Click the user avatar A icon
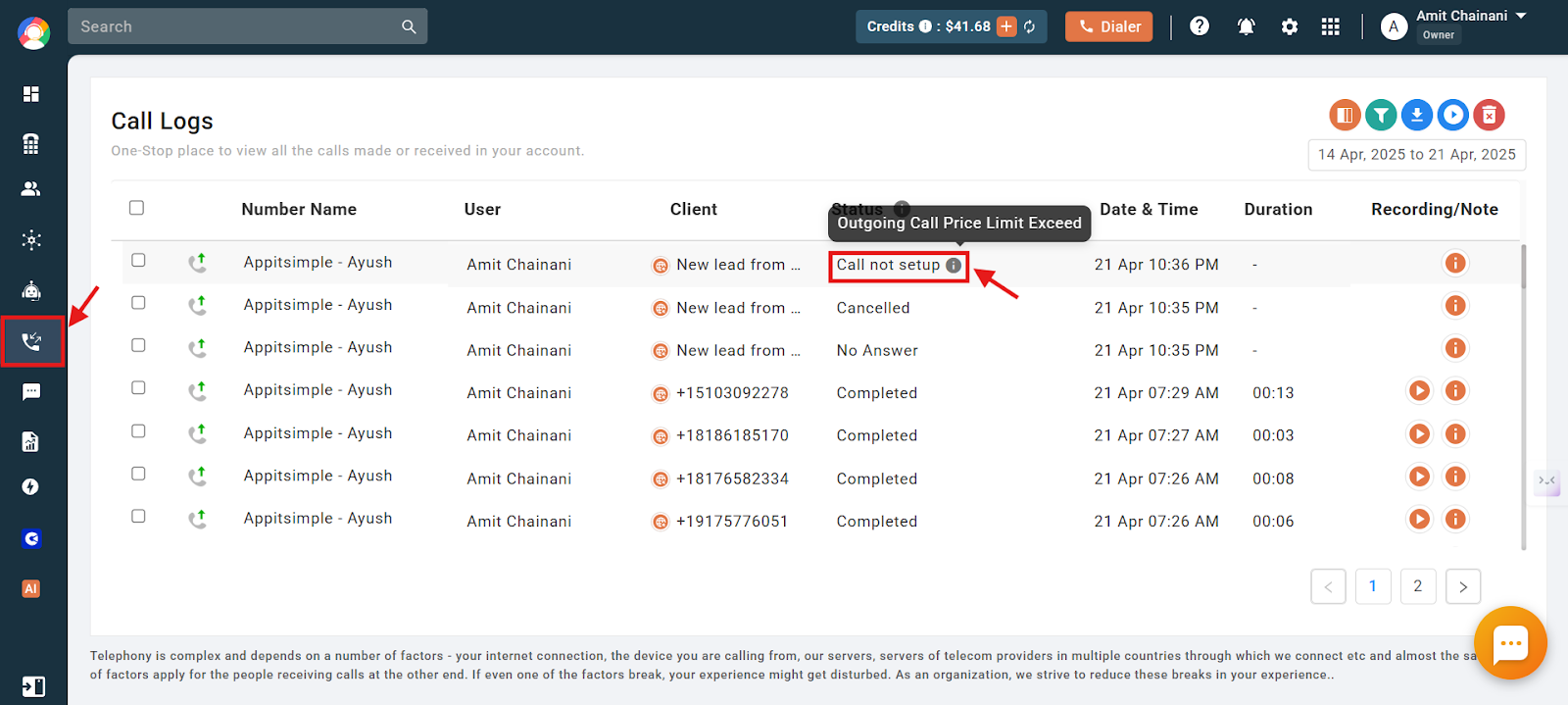This screenshot has height=705, width=1568. [1394, 26]
